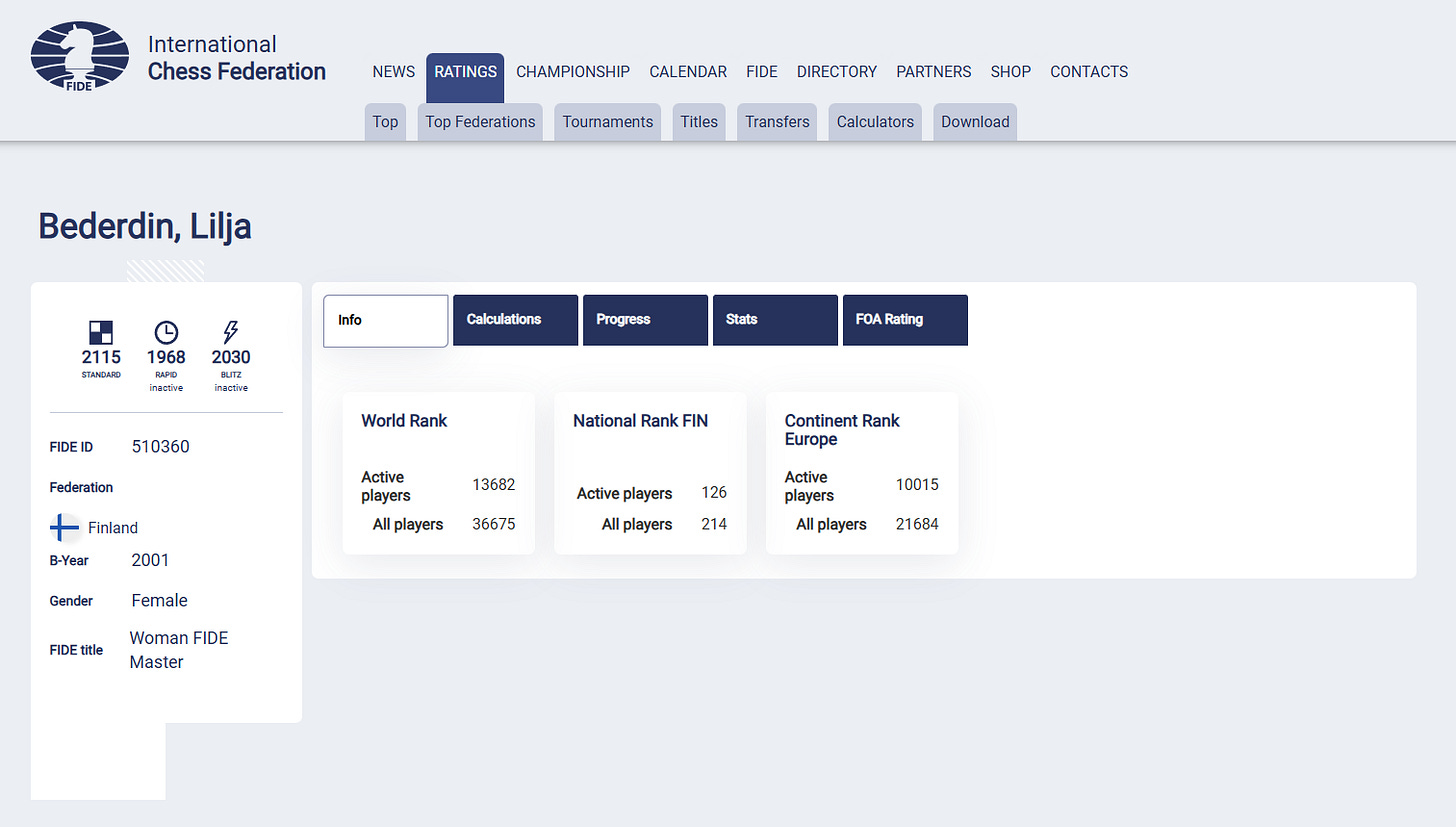
Task: Open the Tournaments submenu tab
Action: (608, 122)
